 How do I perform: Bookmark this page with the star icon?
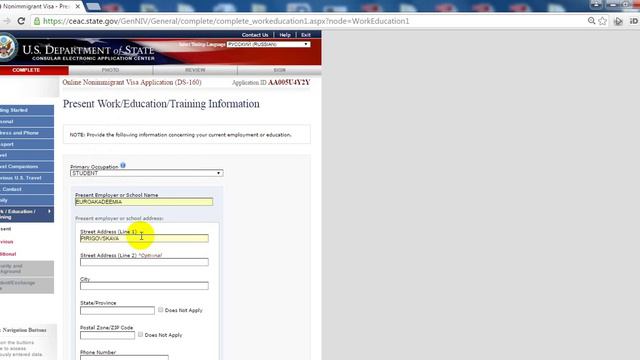pyautogui.click(x=602, y=21)
